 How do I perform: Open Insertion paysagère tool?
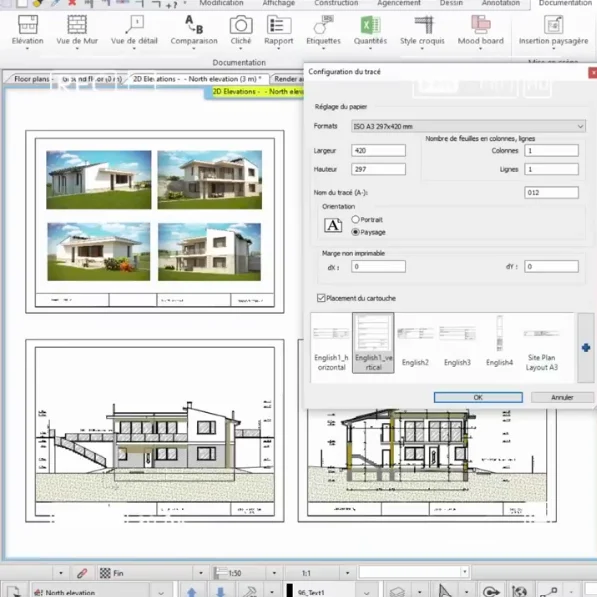point(553,30)
